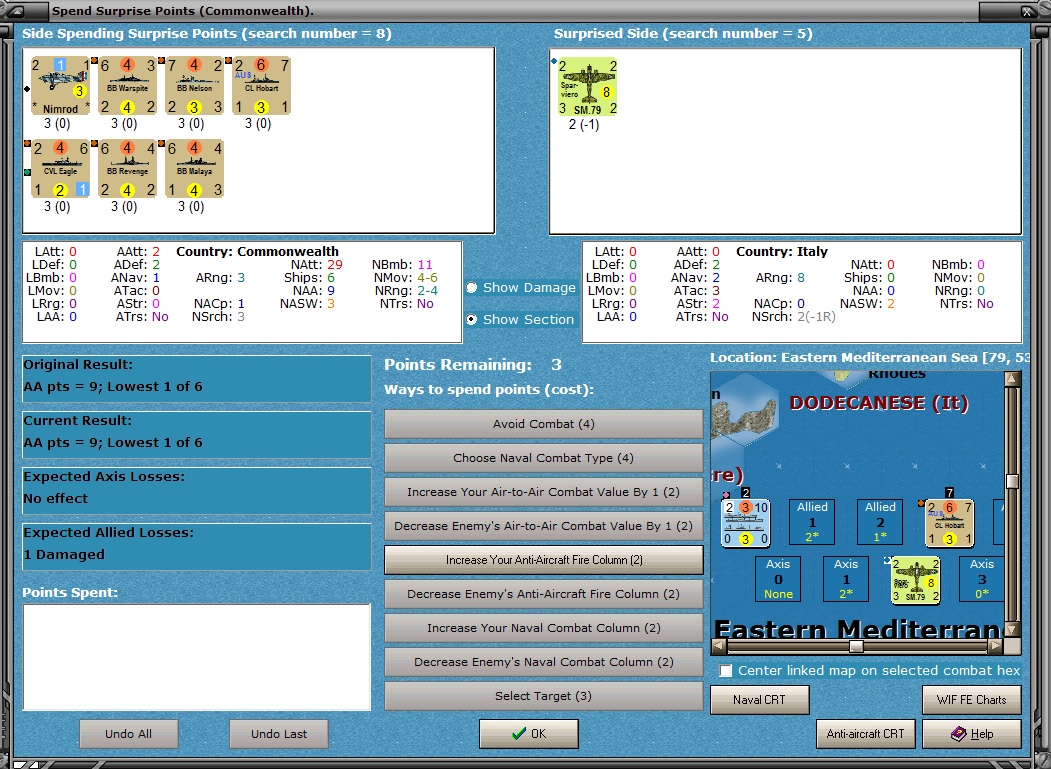Click the Allied 2 sea box on map
This screenshot has width=1051, height=769.
tap(880, 521)
